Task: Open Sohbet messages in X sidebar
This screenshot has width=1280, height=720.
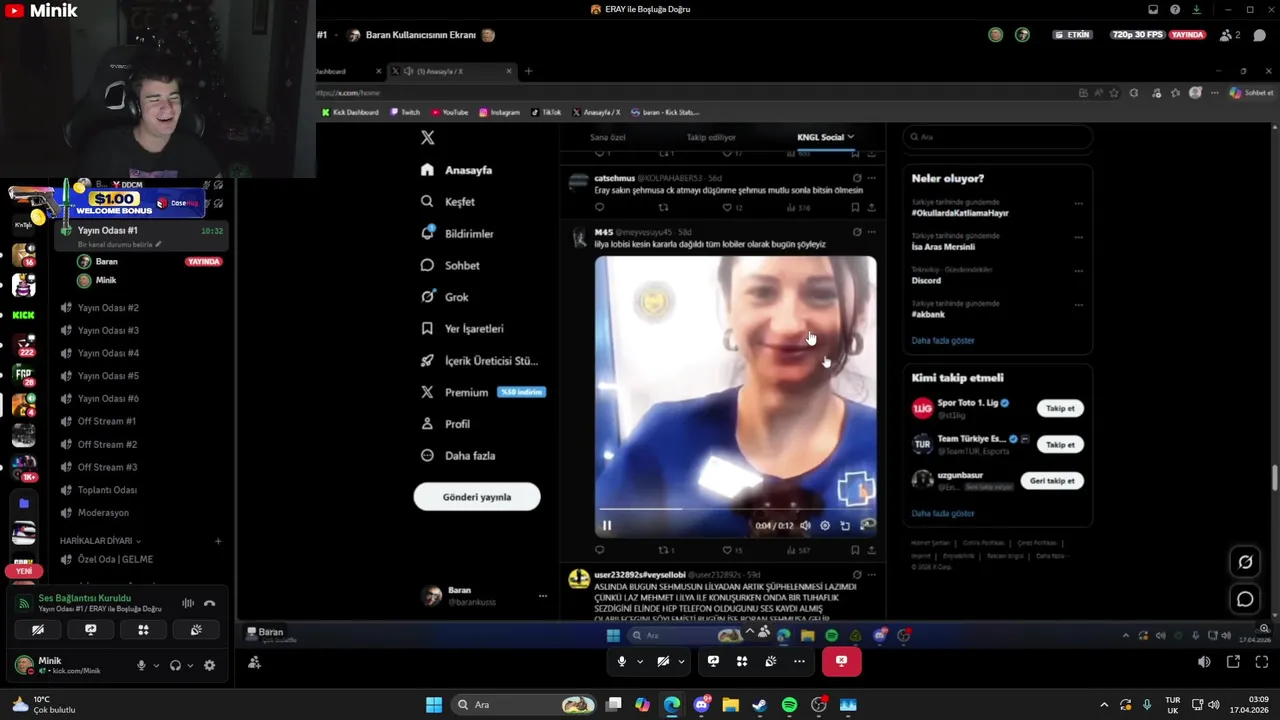Action: [x=450, y=265]
